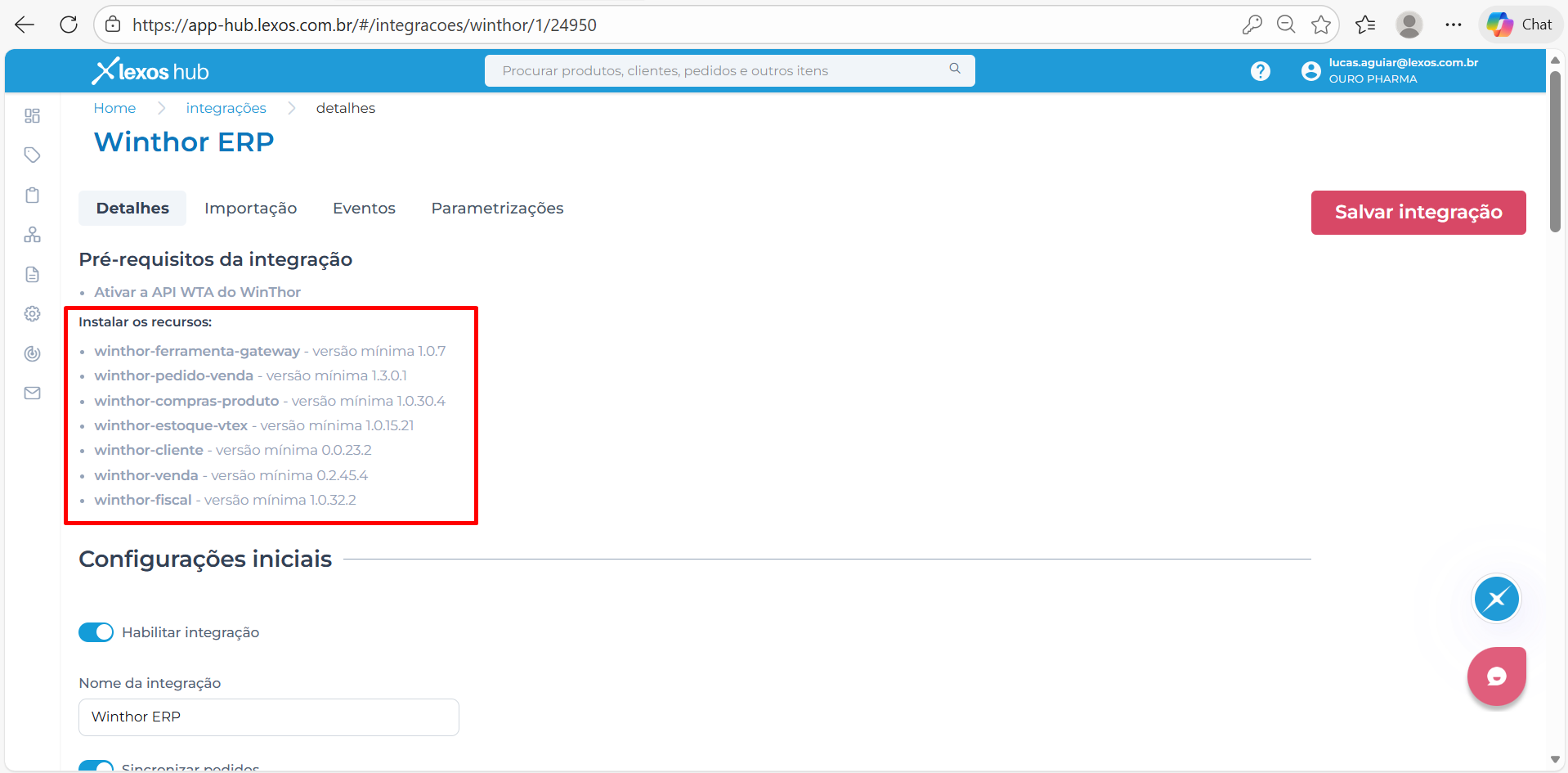Click the Salvar integração button

pyautogui.click(x=1418, y=213)
